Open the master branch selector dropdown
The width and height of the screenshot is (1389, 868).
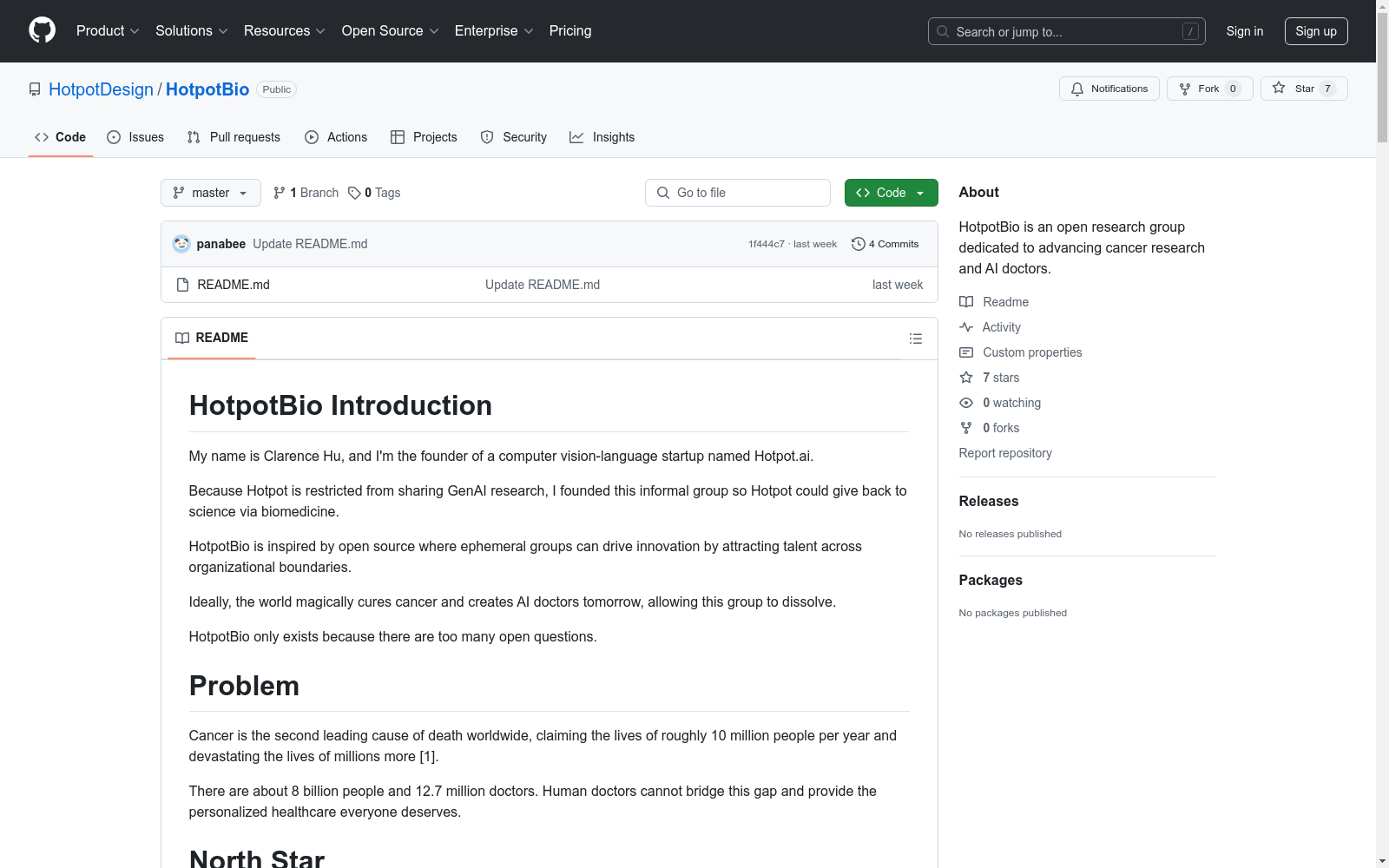(211, 193)
